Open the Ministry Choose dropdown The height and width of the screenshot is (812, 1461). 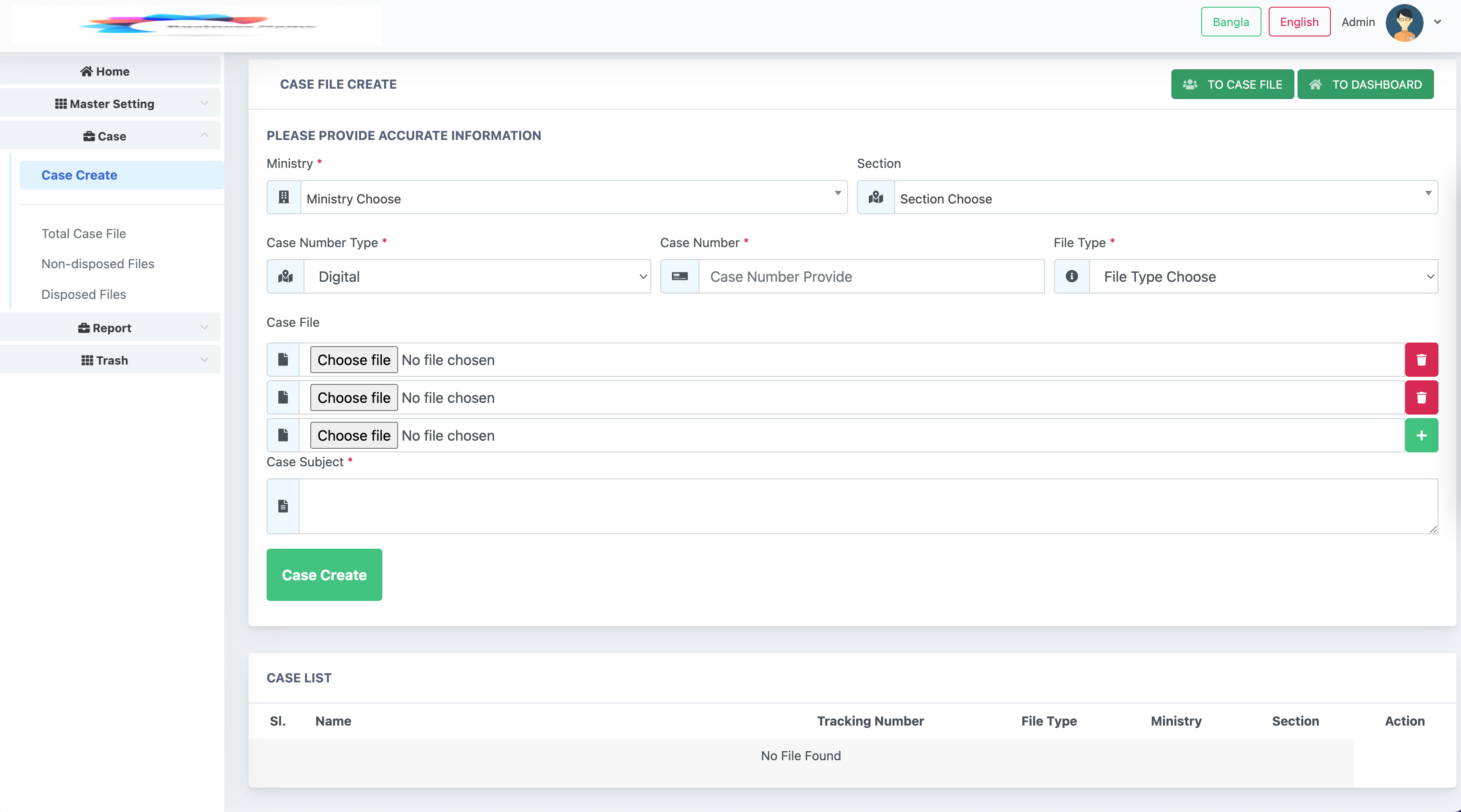pyautogui.click(x=573, y=198)
